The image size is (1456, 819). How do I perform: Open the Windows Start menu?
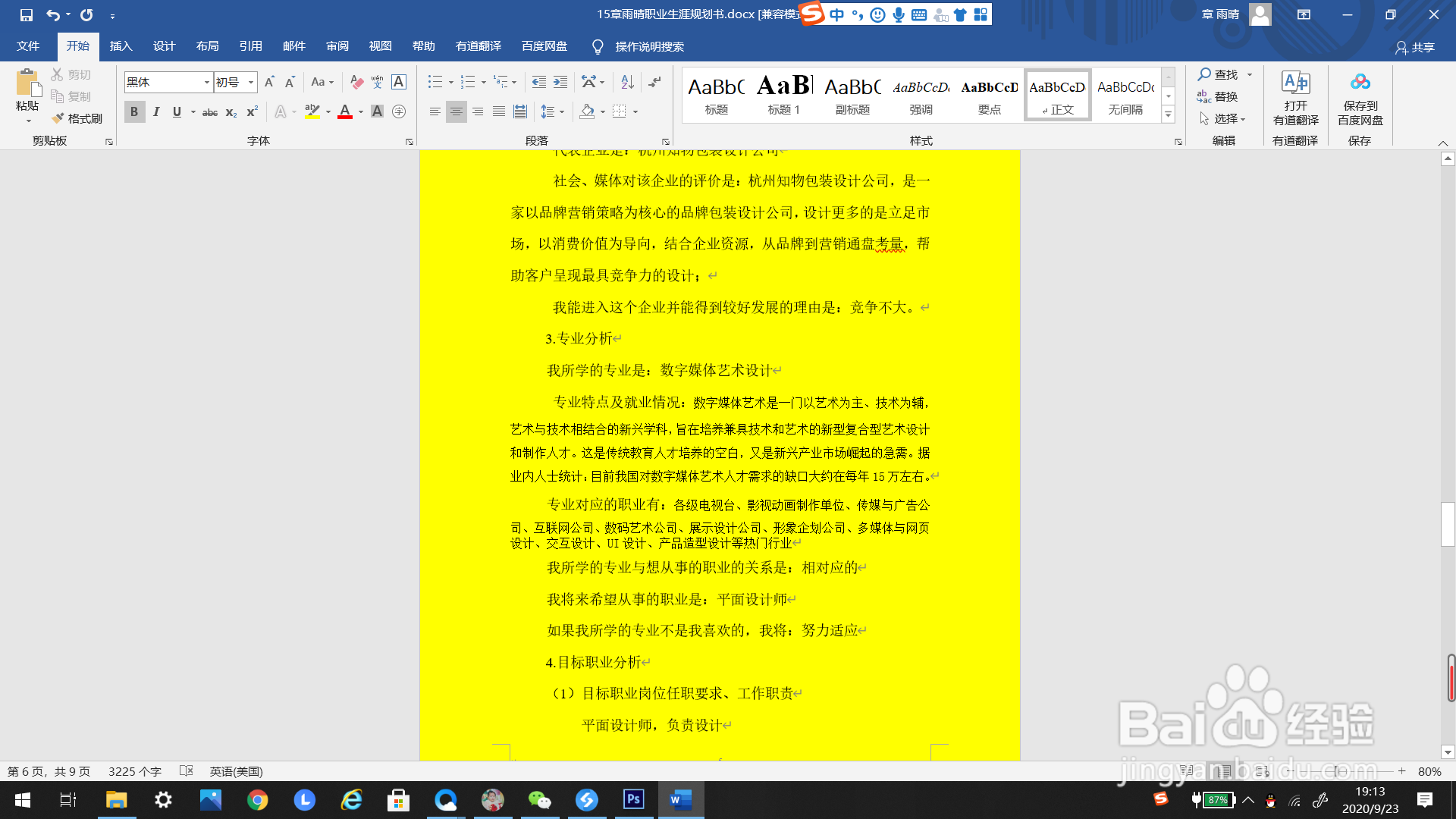[23, 799]
